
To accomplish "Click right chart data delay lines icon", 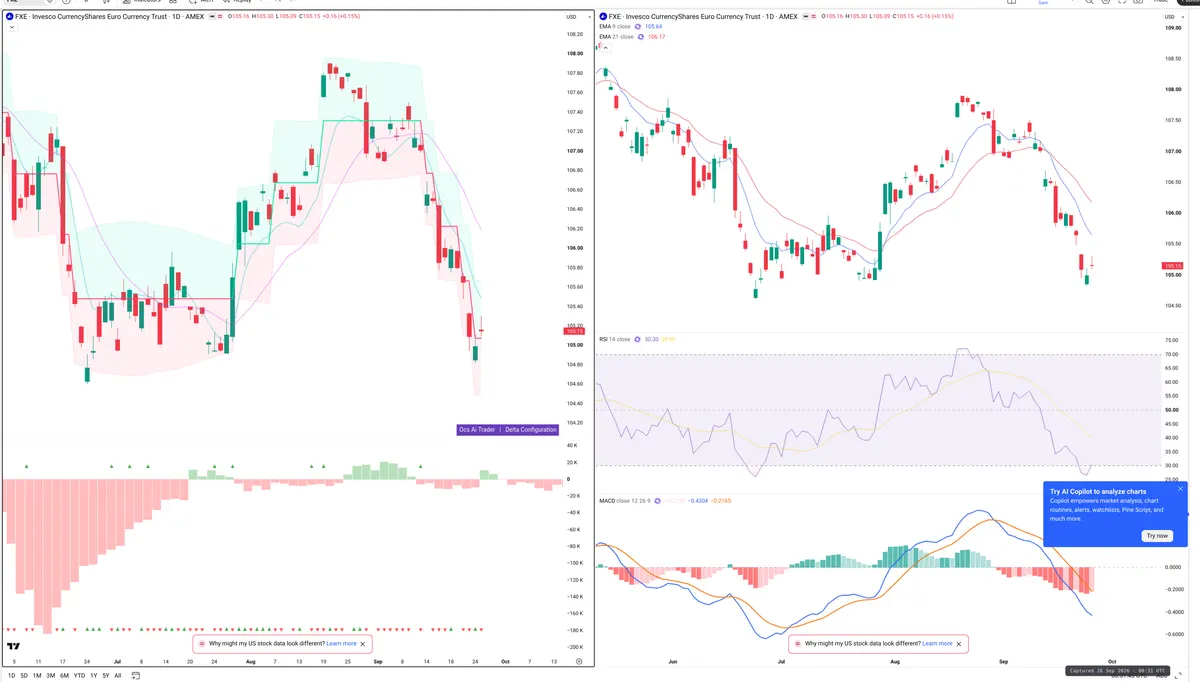I will click(x=814, y=17).
